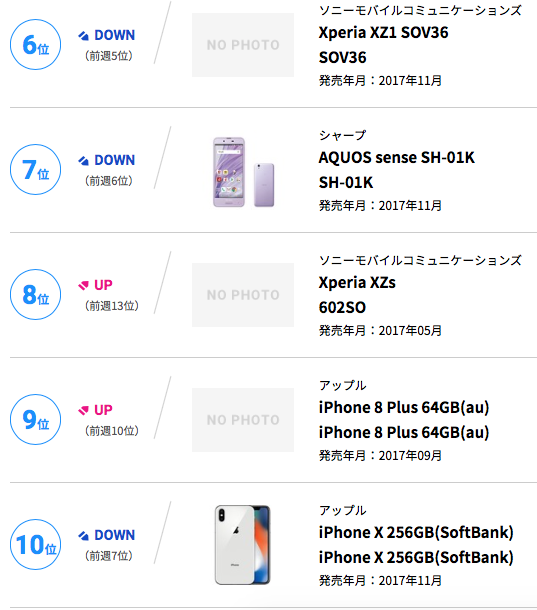Open the AQUOS sense SH-01K title link
The image size is (537, 610).
[x=397, y=158]
